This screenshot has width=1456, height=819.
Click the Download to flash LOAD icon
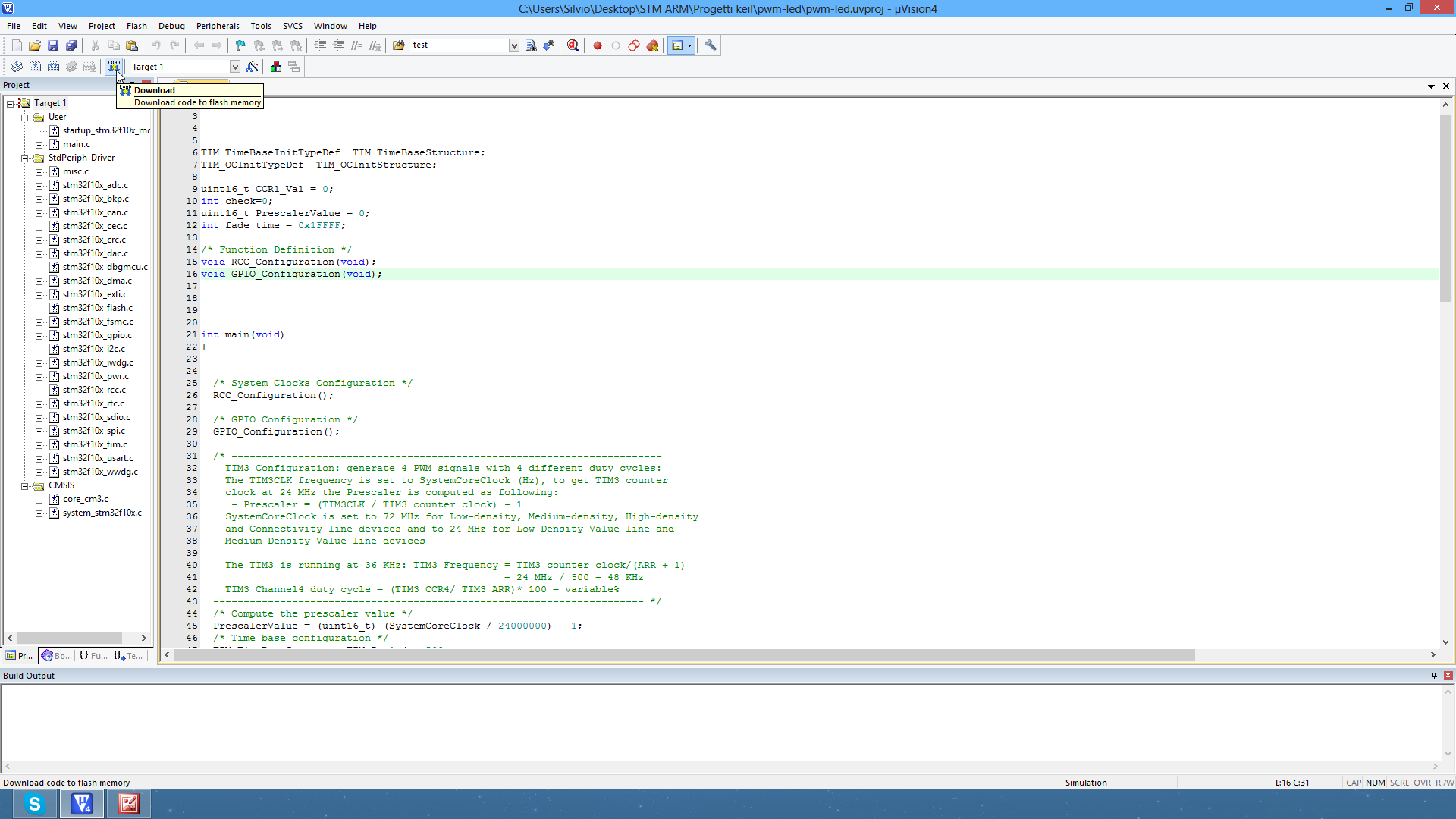114,67
